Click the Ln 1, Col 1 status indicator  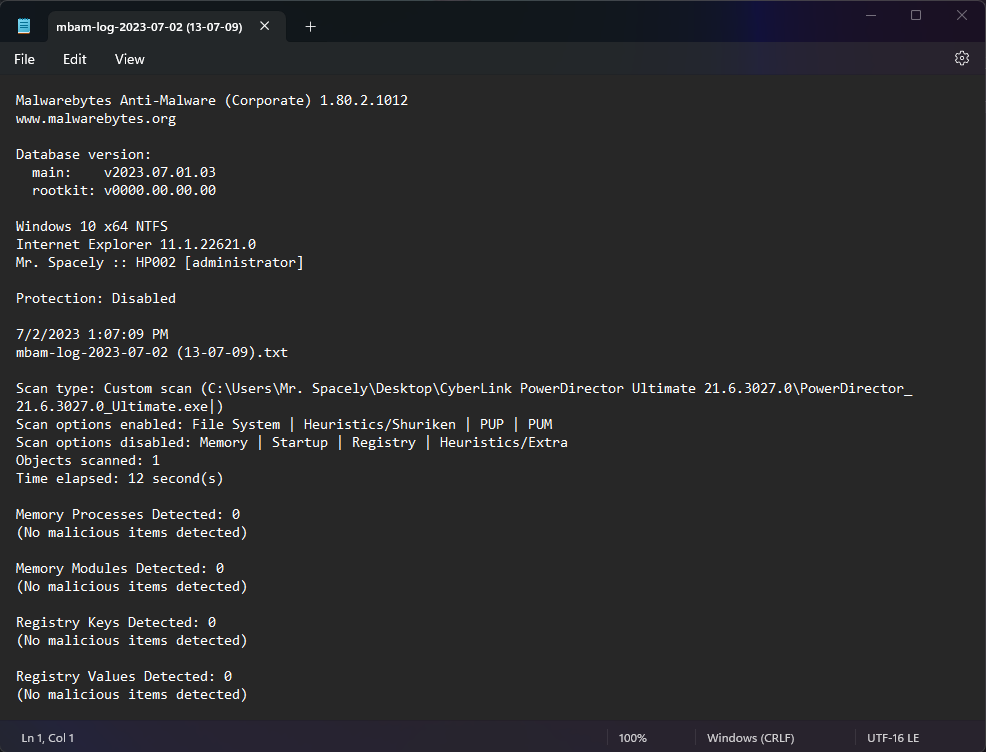point(48,738)
